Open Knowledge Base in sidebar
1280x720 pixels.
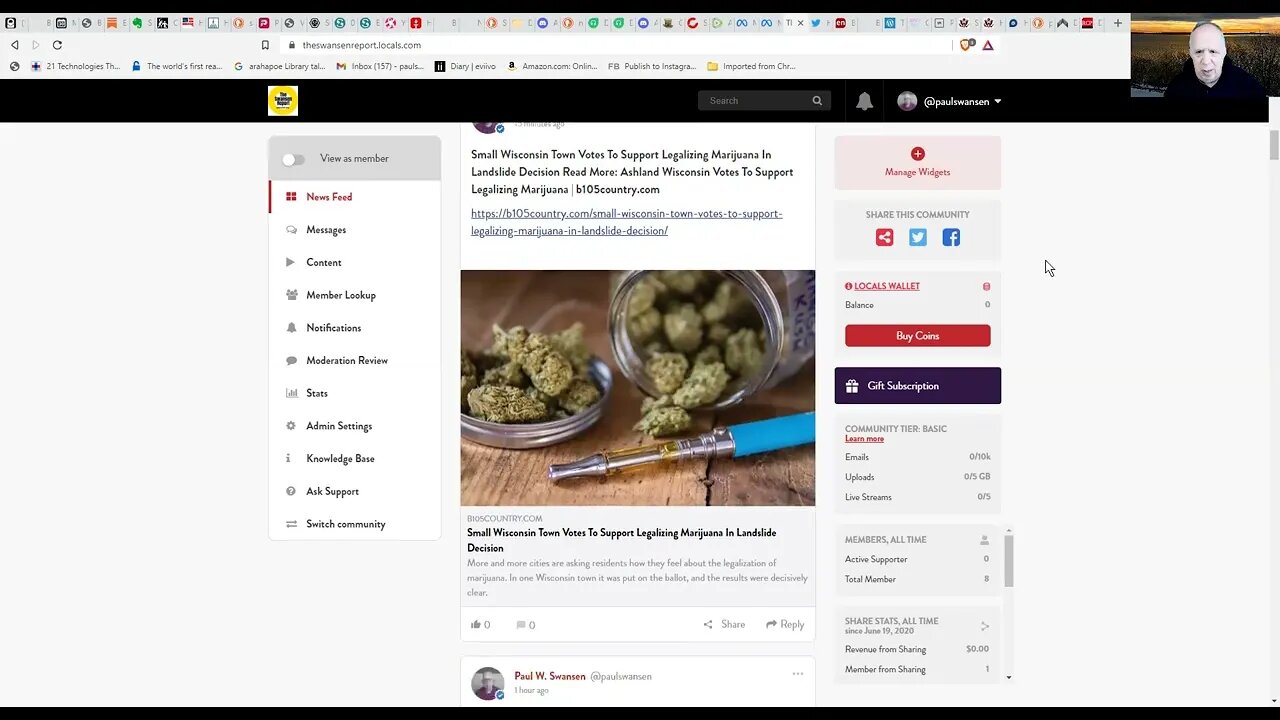click(x=355, y=458)
